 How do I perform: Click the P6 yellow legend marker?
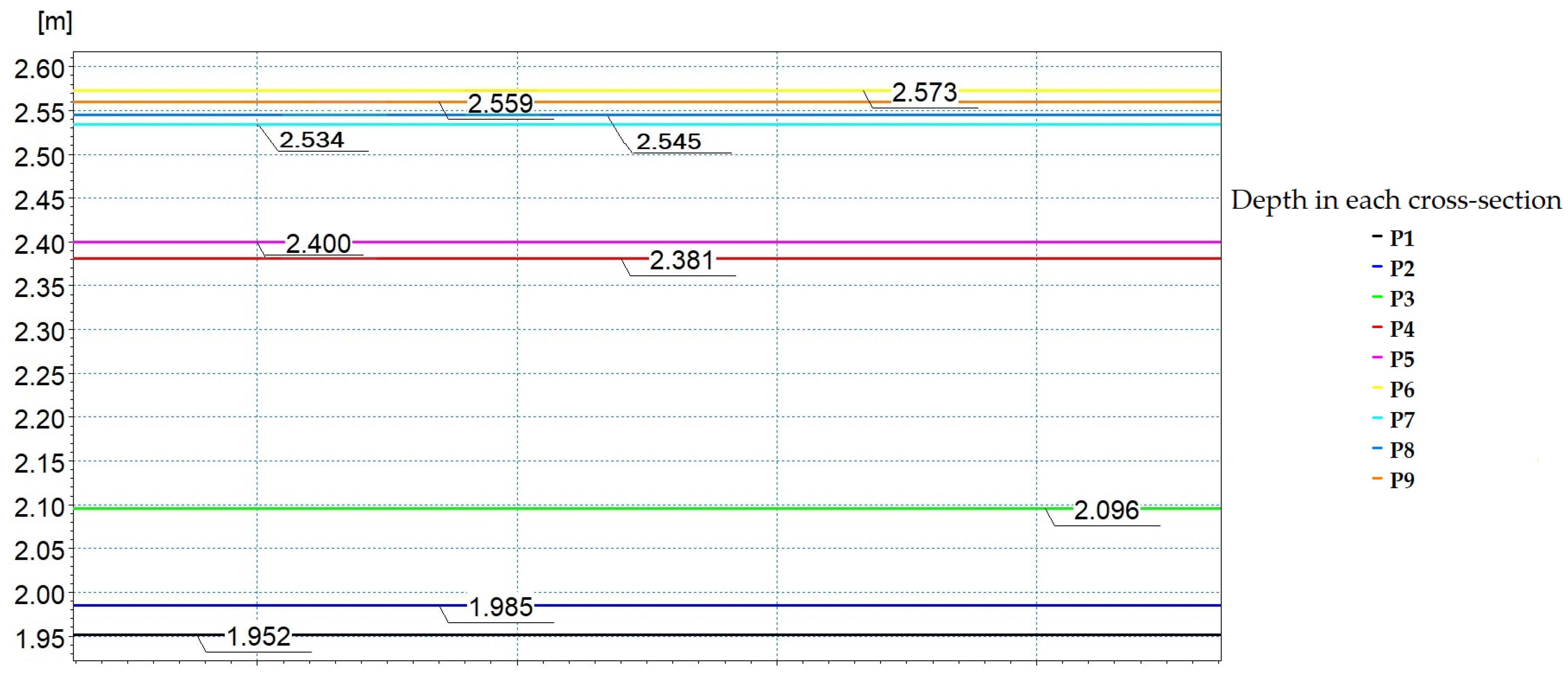click(x=1377, y=388)
